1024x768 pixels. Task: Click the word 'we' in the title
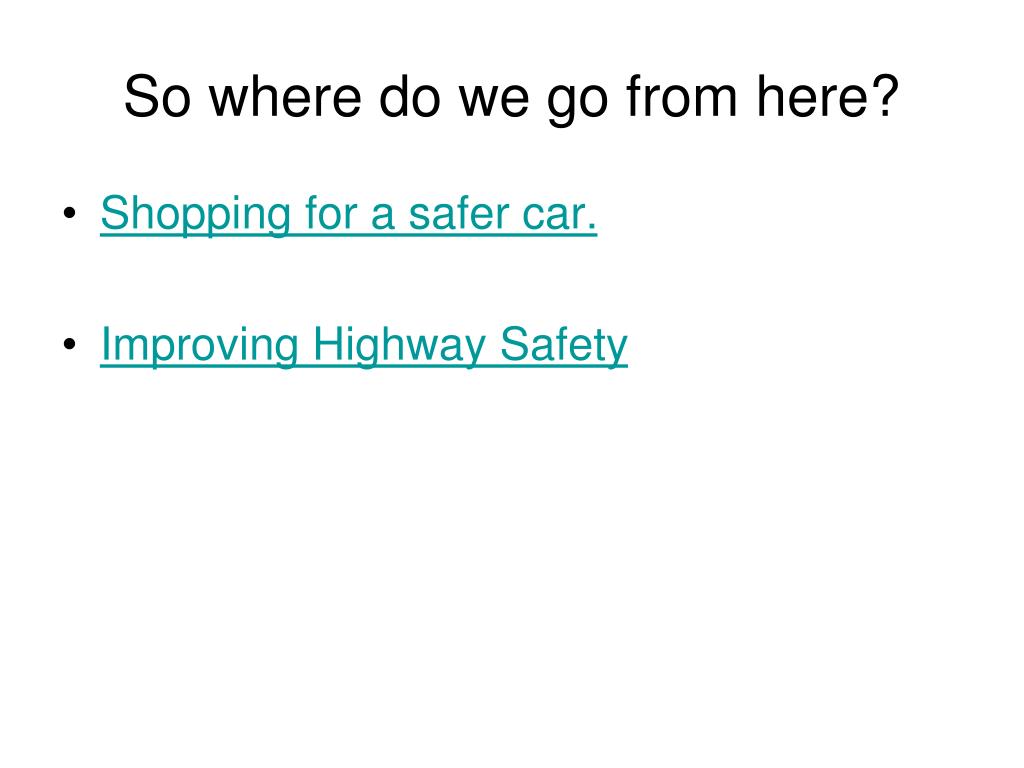(x=494, y=103)
